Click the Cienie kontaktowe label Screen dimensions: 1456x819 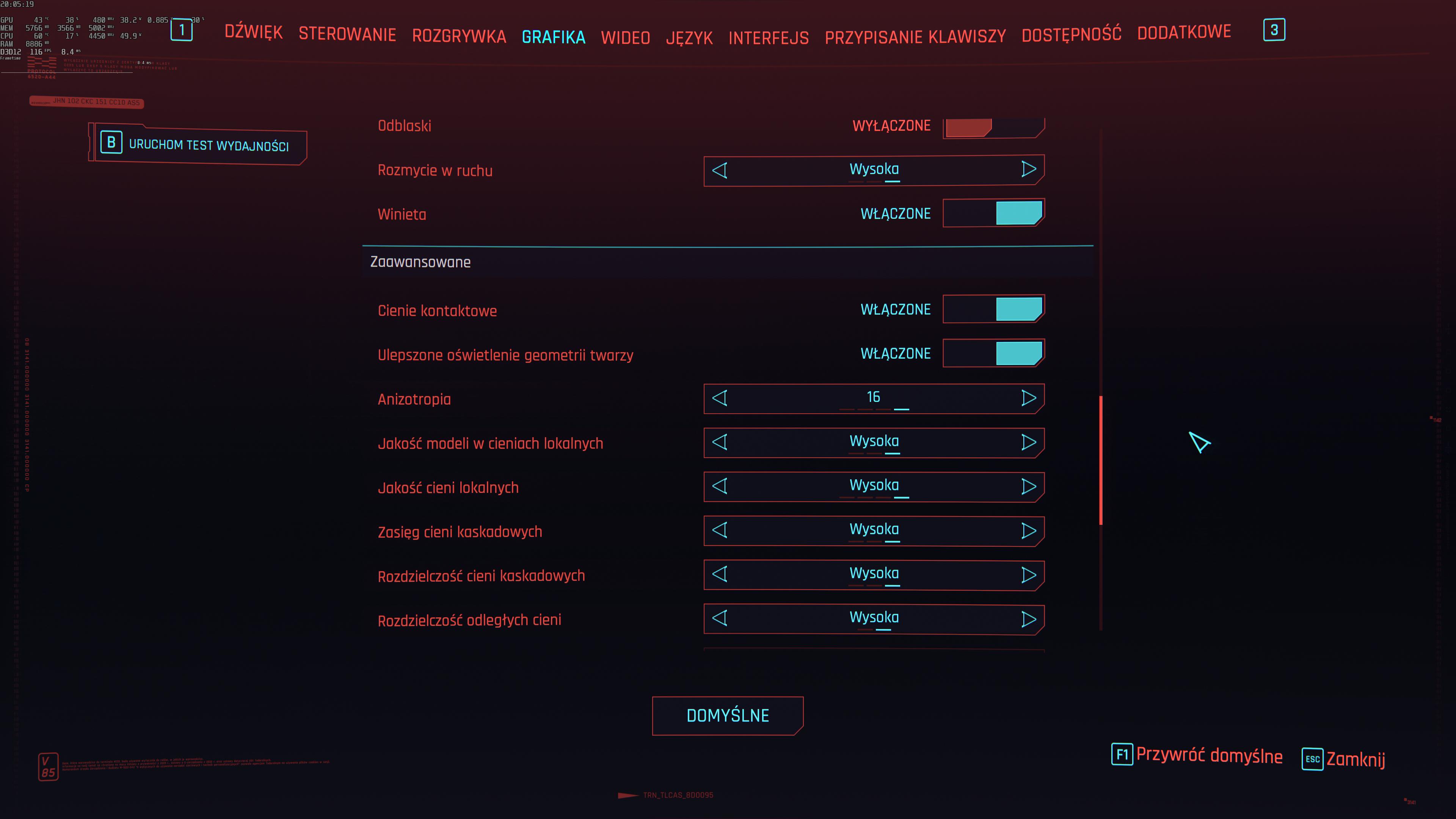[x=437, y=310]
